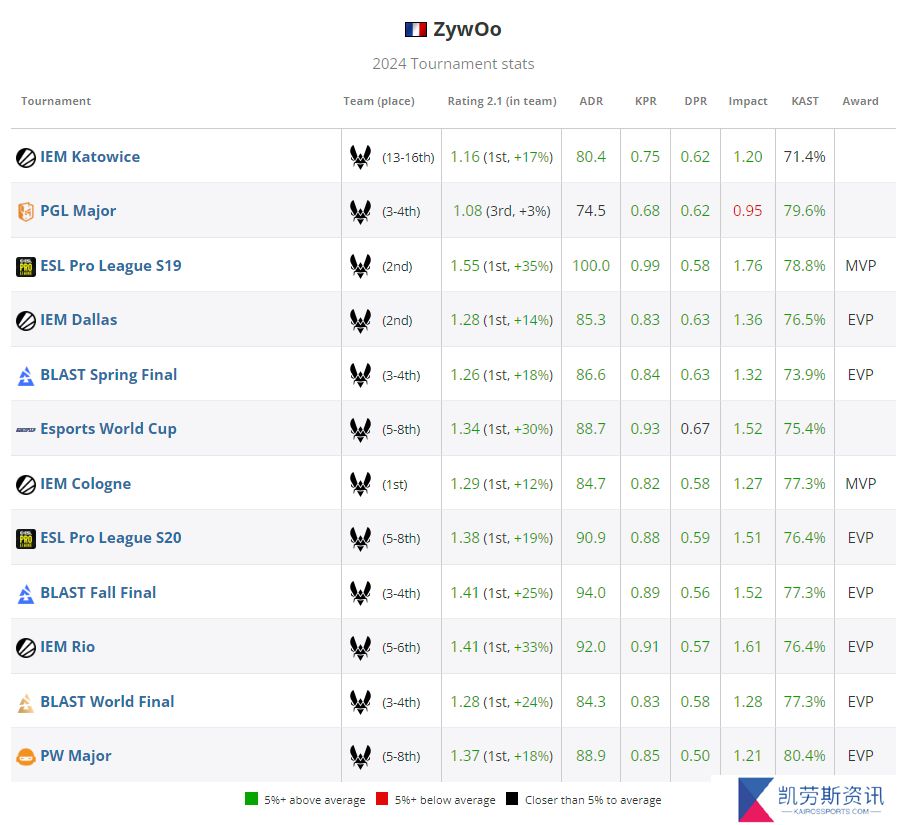Click the black closer than 5% legend swatch
Screen dimensions: 911x825
coord(511,799)
